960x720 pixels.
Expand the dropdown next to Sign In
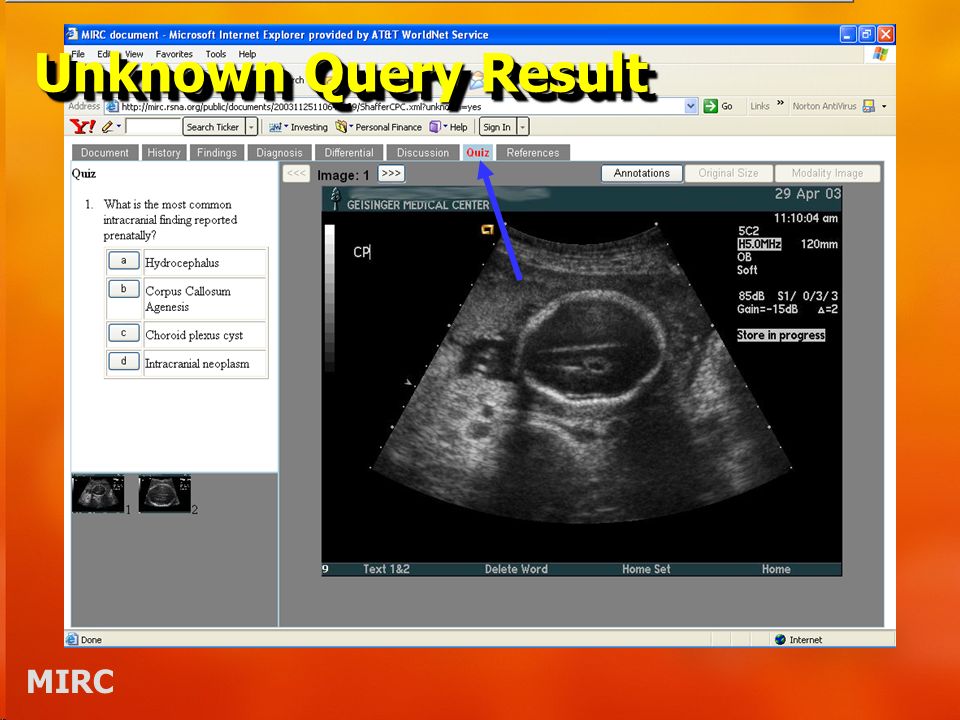pos(523,127)
